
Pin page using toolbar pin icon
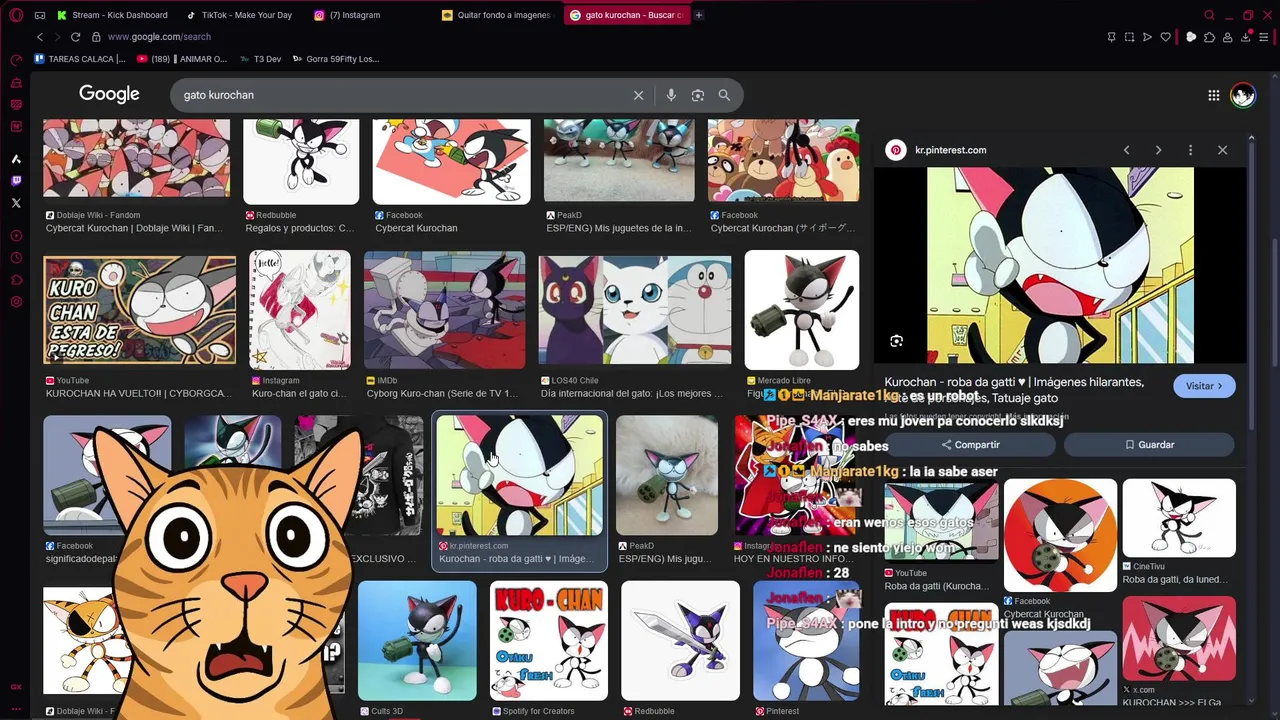1111,37
